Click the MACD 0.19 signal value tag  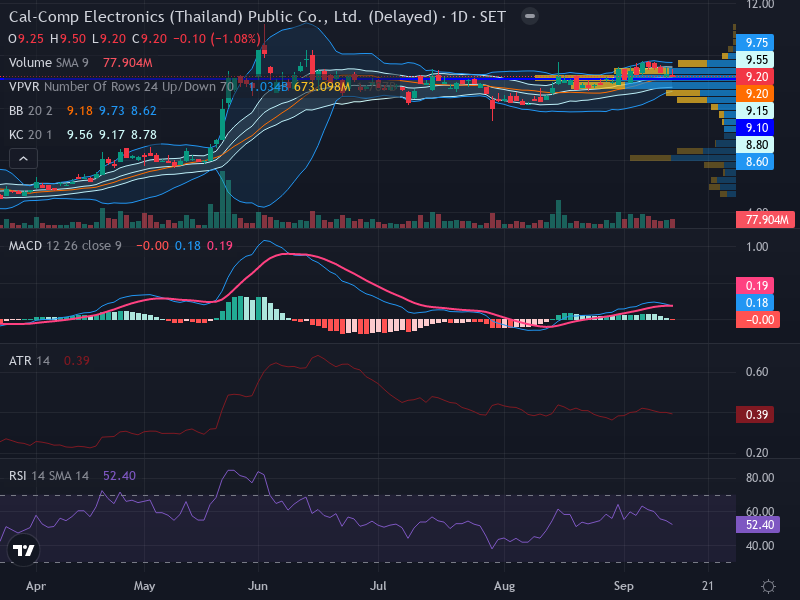(755, 286)
